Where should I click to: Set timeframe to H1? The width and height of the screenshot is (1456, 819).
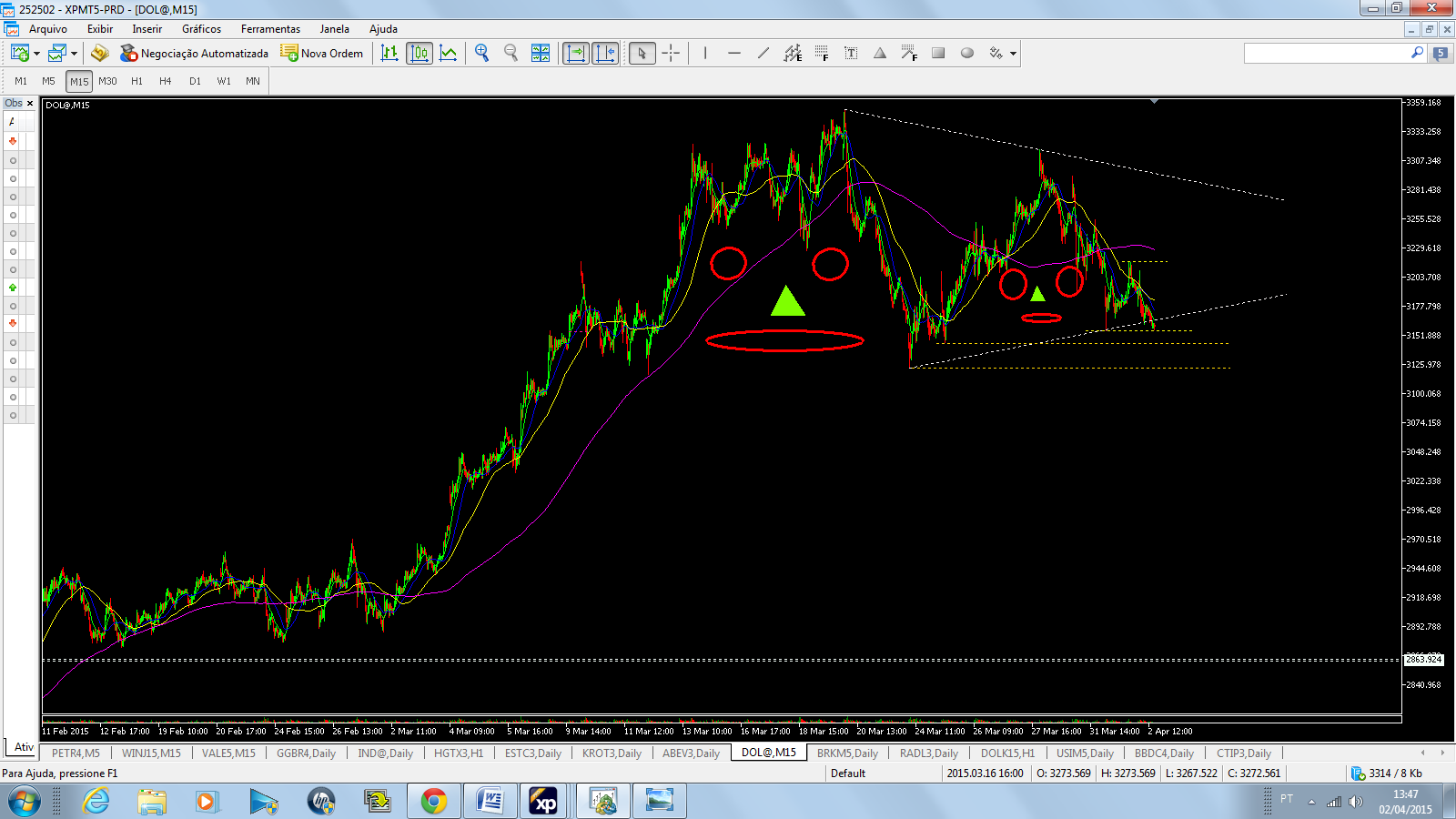coord(136,81)
